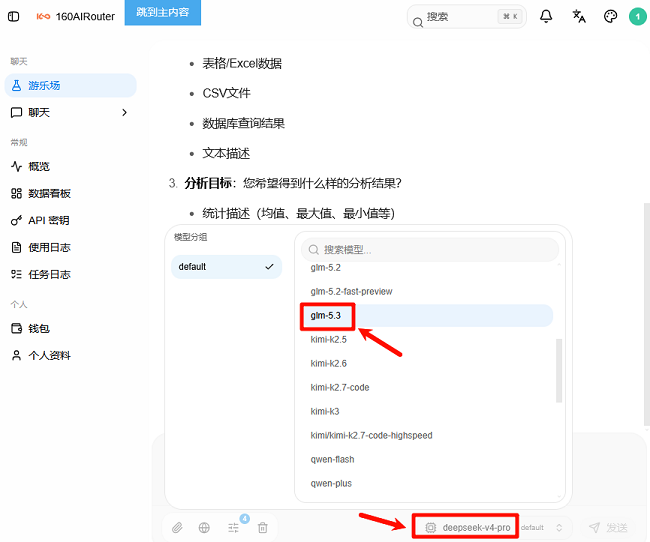The image size is (650, 542).
Task: Click the page vertical scrollbar
Action: [x=647, y=314]
